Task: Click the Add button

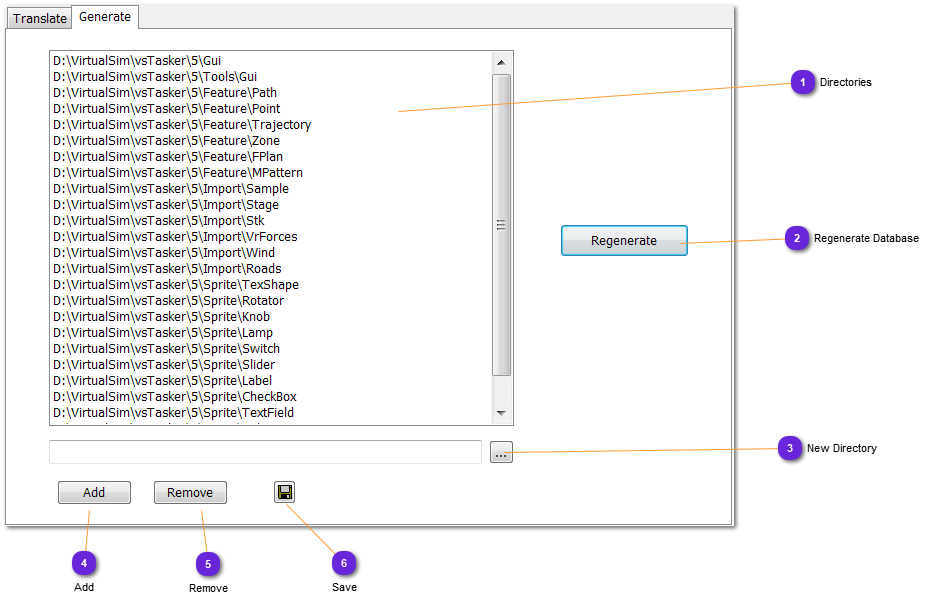Action: coord(94,493)
